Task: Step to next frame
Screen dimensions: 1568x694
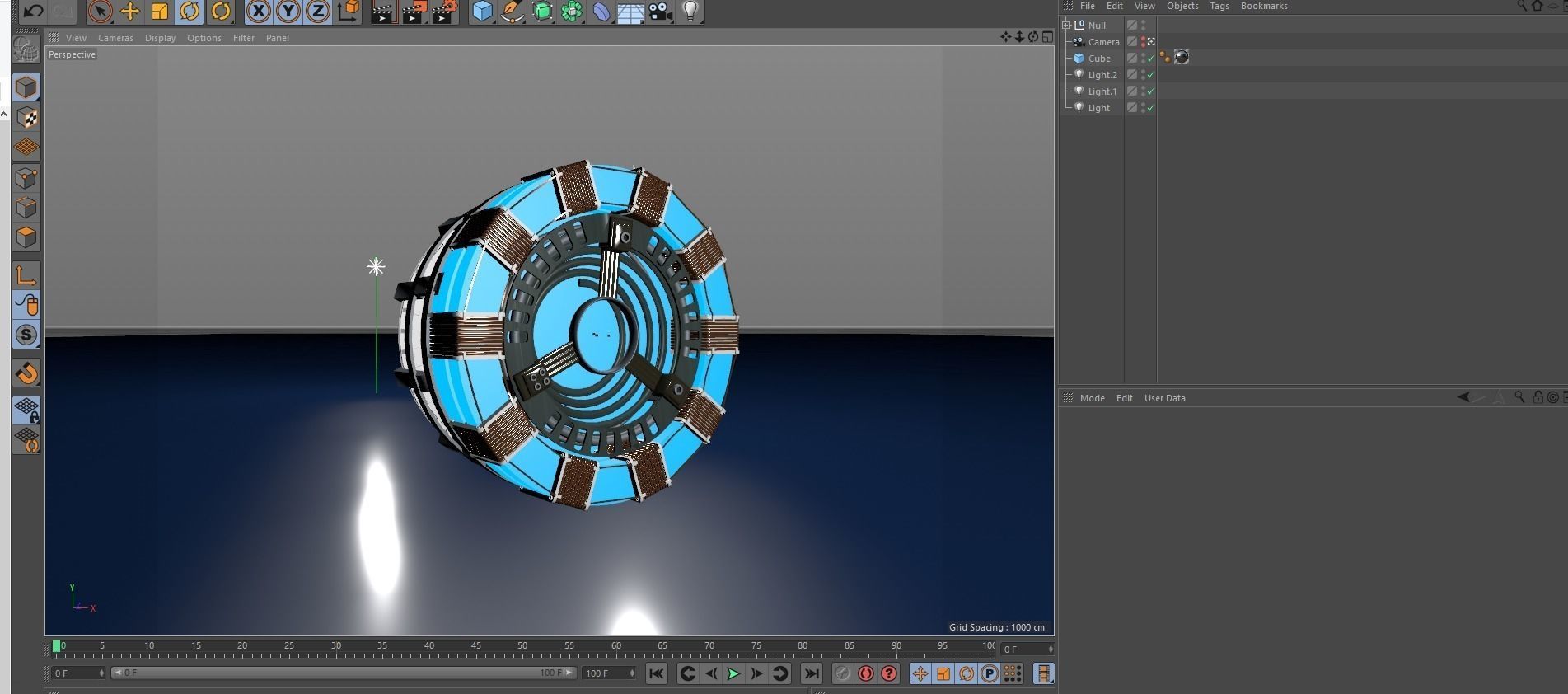Action: (x=756, y=673)
